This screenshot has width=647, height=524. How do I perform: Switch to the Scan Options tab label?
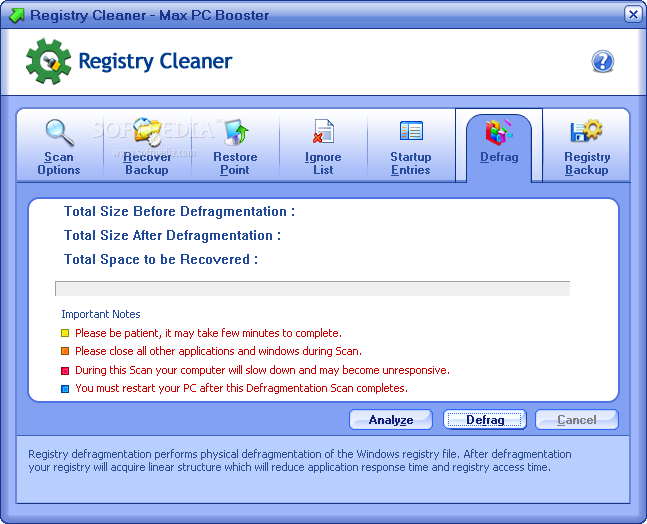(x=59, y=163)
